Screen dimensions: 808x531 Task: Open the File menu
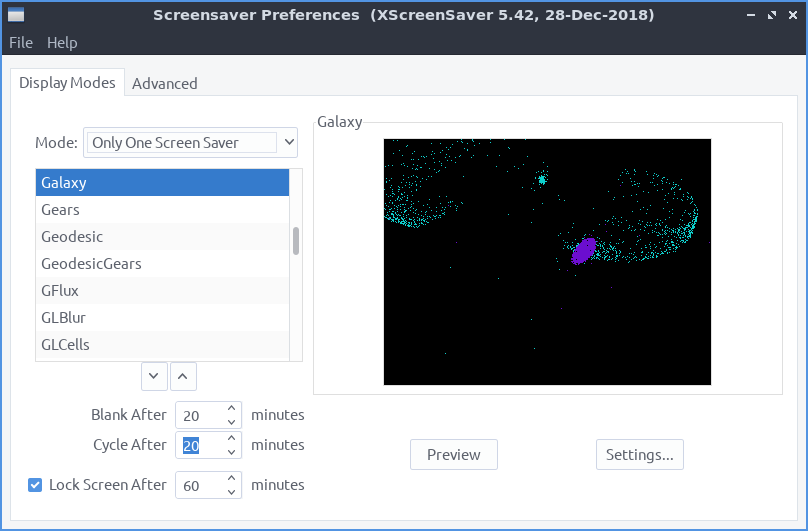[21, 43]
